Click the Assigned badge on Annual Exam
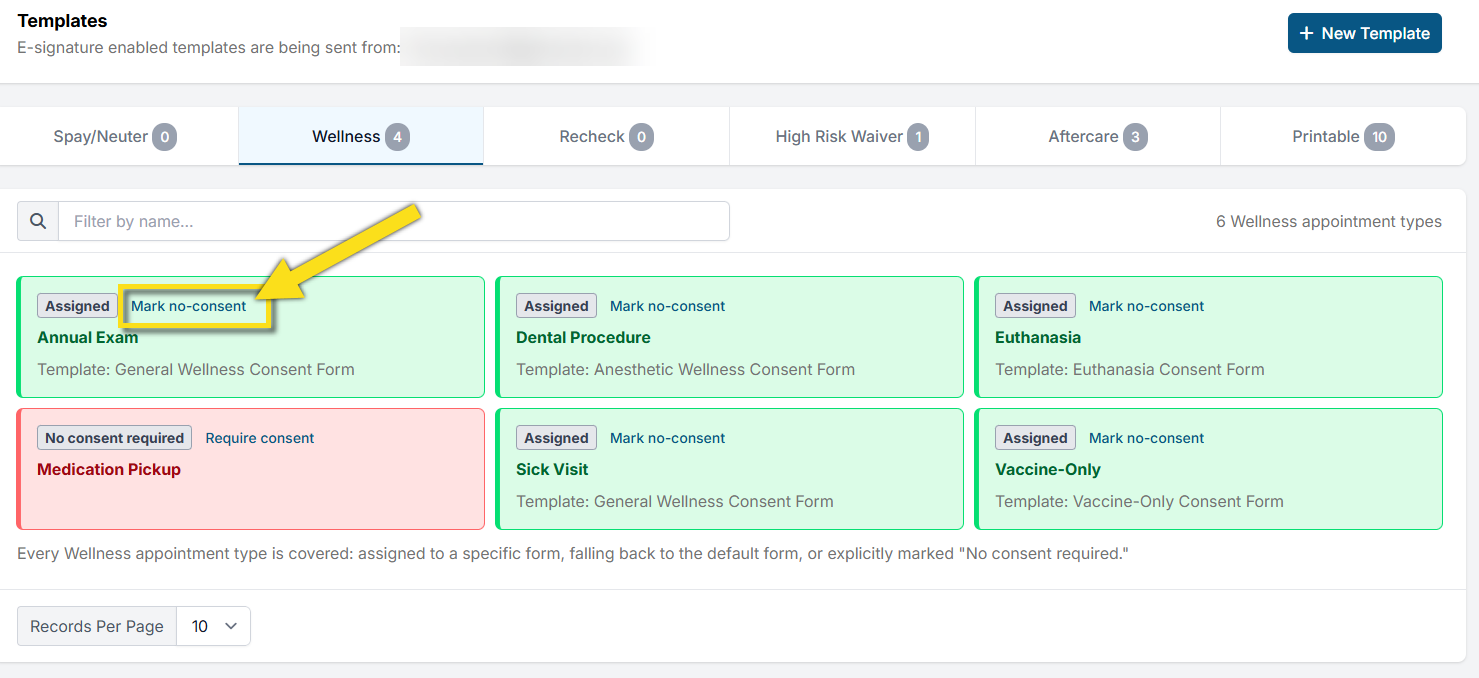1479x678 pixels. point(77,306)
